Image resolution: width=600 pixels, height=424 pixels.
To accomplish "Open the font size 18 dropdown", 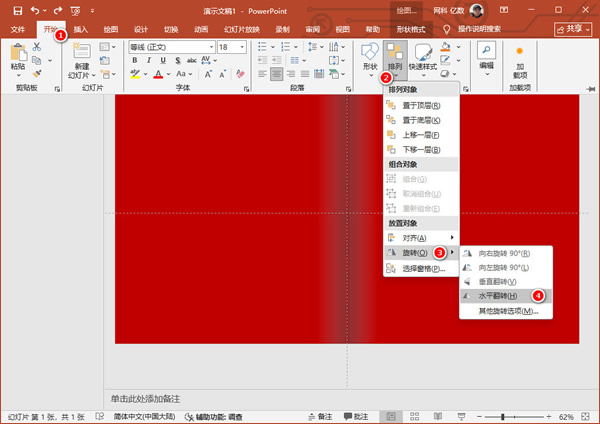I will (241, 47).
